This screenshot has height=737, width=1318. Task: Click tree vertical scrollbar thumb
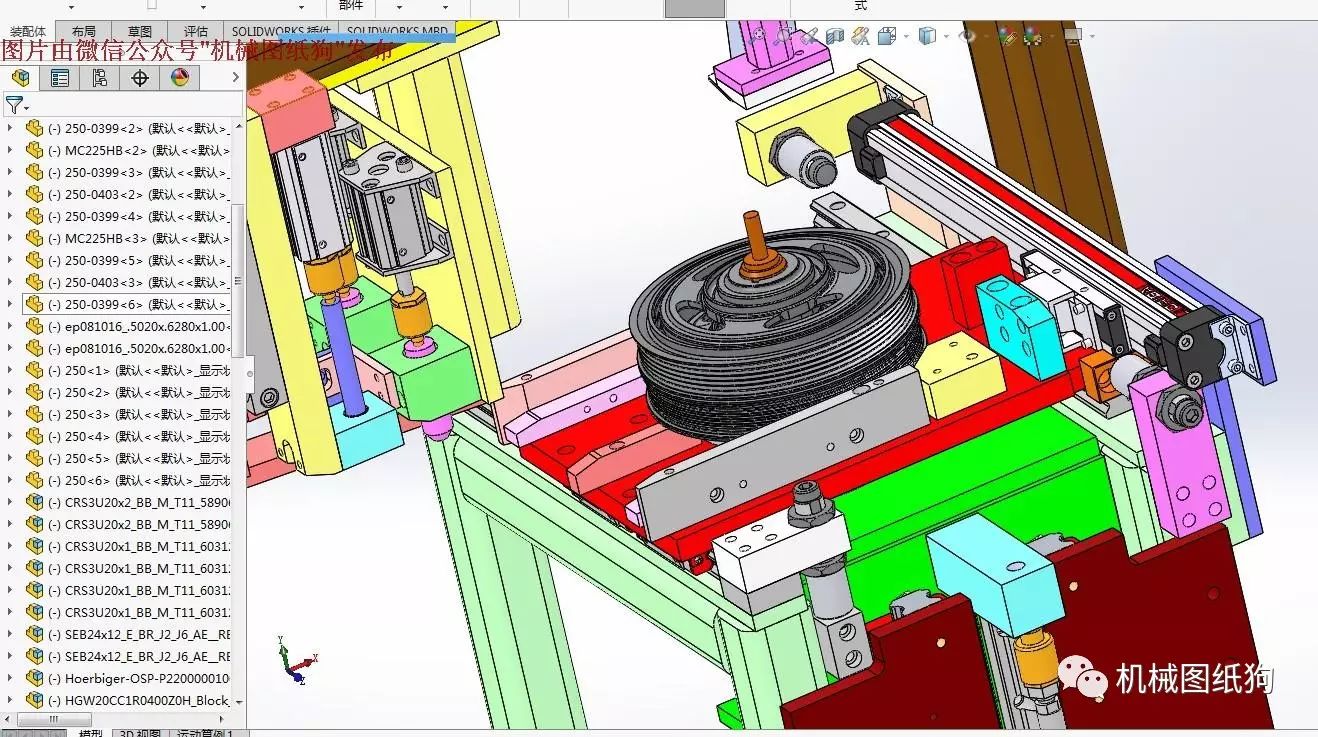(x=238, y=280)
